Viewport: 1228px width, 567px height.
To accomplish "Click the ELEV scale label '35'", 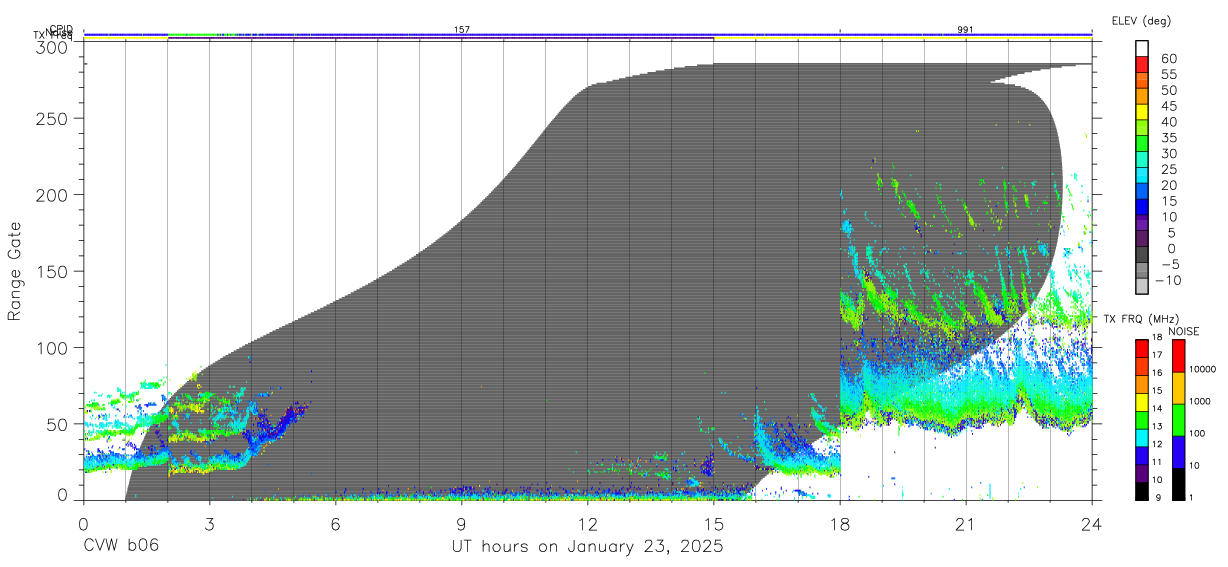I will pos(1168,138).
